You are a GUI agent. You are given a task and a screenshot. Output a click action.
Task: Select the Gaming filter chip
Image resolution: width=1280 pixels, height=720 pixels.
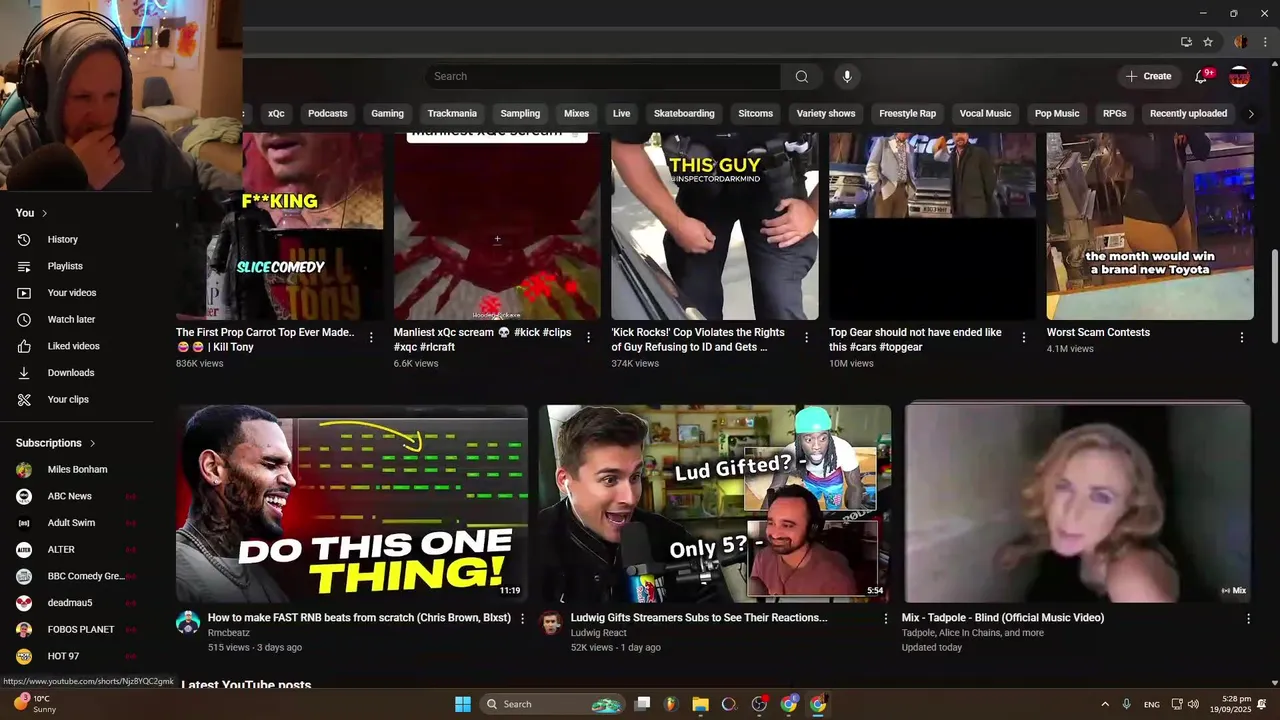click(x=387, y=113)
